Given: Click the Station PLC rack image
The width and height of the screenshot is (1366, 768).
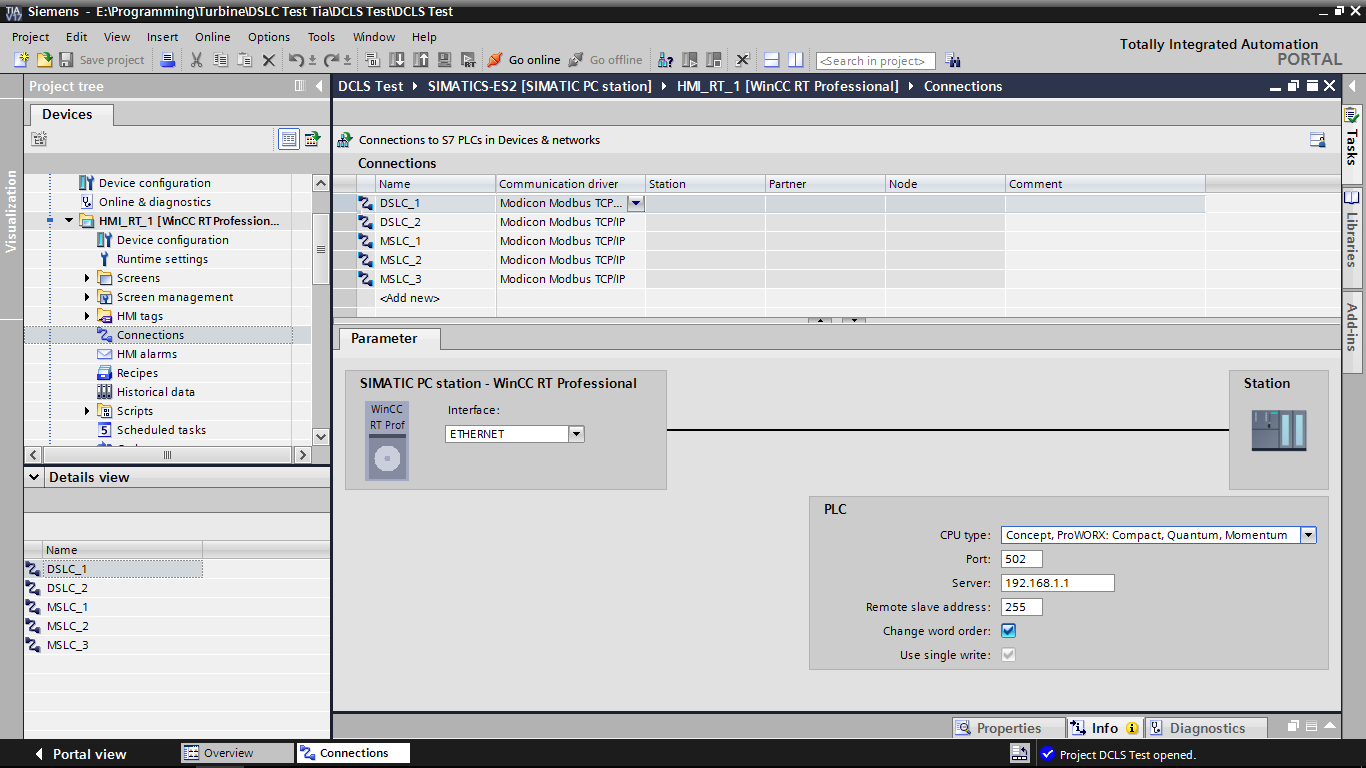Looking at the screenshot, I should coord(1279,430).
